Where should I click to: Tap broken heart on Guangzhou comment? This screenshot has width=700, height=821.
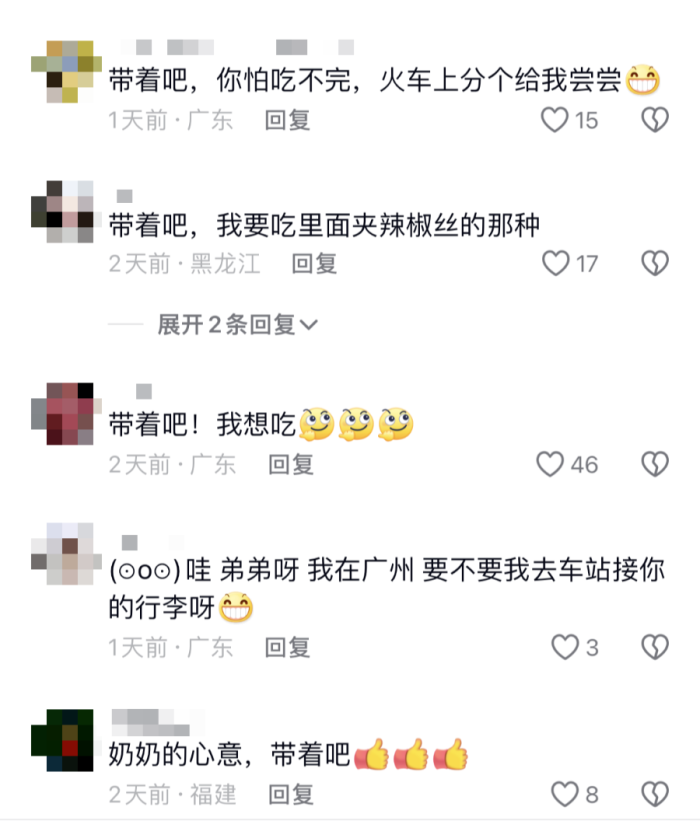tap(655, 647)
